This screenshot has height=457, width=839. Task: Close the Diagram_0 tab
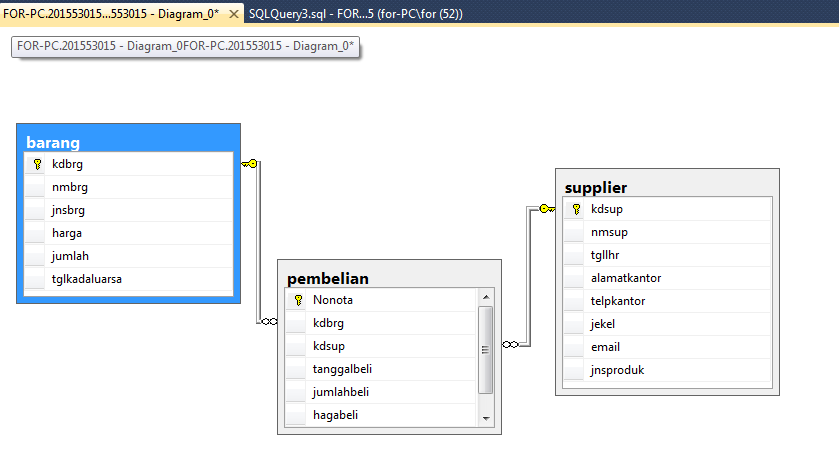(x=233, y=14)
